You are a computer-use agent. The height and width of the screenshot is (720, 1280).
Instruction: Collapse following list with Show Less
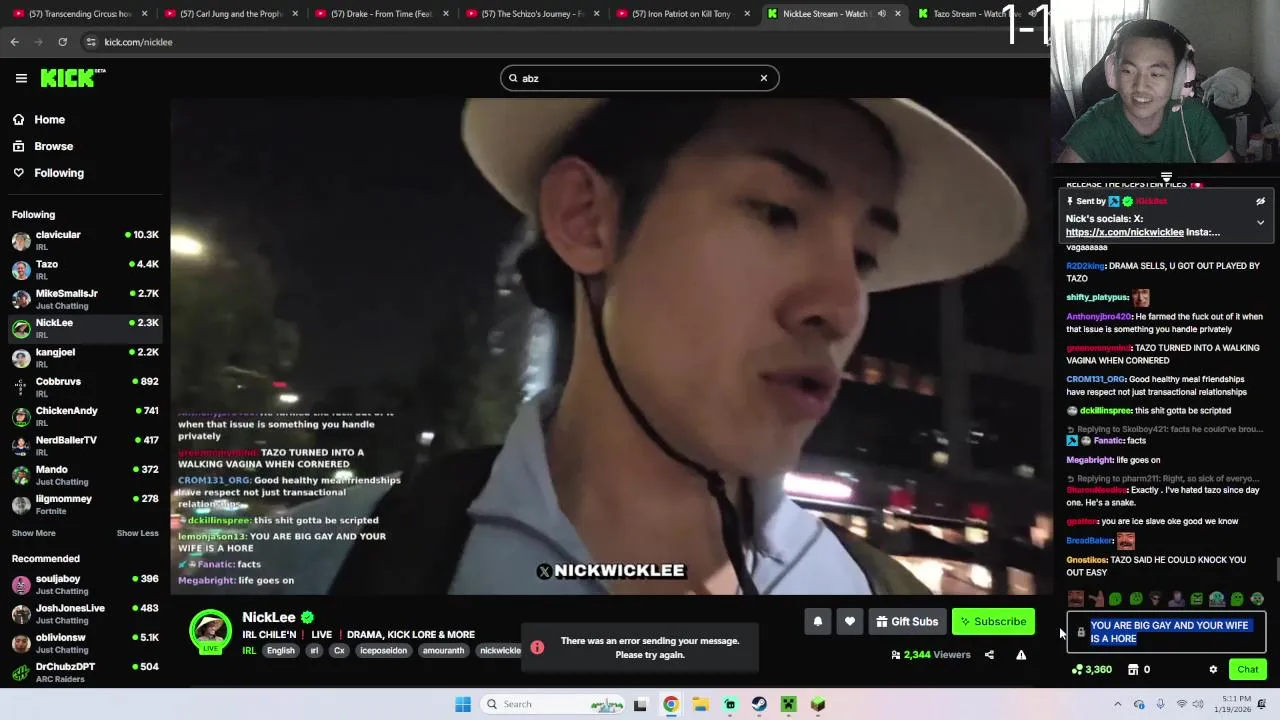pyautogui.click(x=137, y=533)
